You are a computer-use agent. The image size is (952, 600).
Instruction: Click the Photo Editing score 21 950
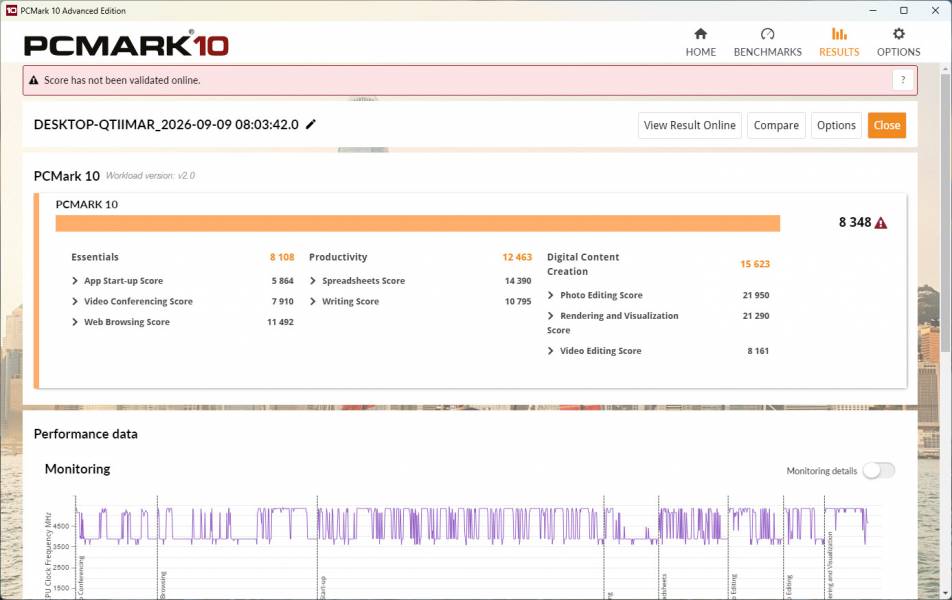(x=756, y=295)
